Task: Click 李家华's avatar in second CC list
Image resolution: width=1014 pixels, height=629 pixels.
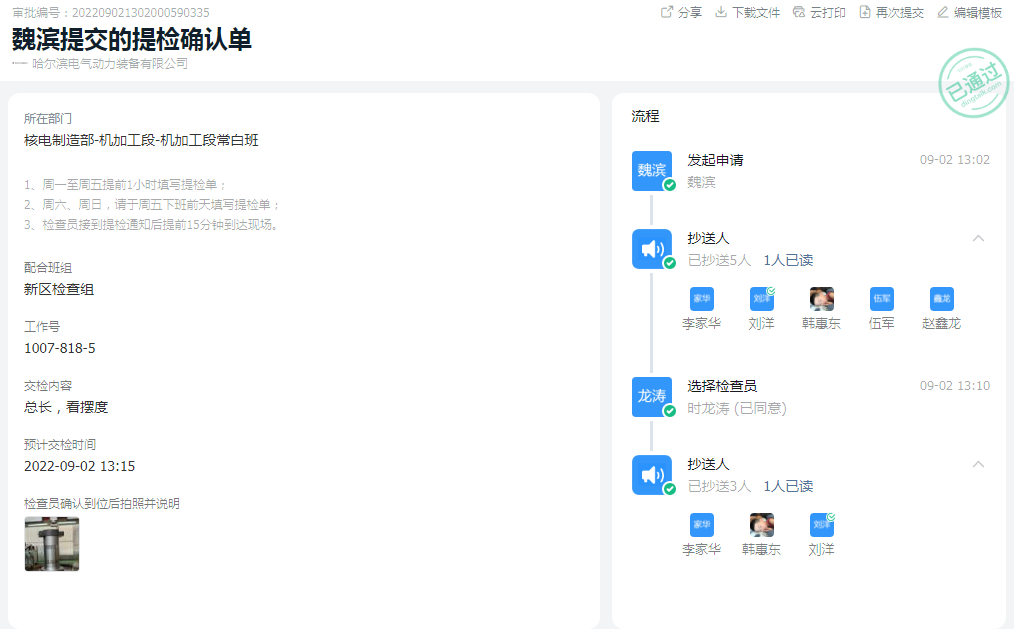Action: 701,524
